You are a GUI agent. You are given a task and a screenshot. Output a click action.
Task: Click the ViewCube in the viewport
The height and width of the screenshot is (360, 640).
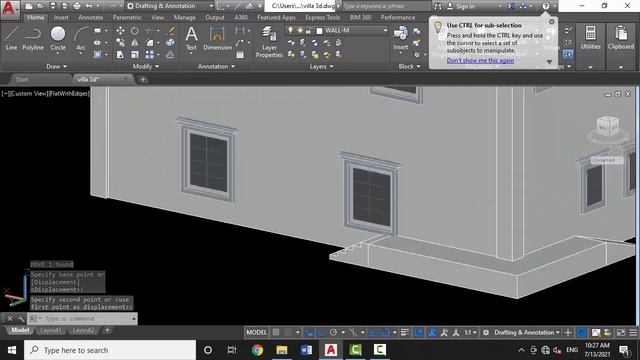pyautogui.click(x=608, y=126)
